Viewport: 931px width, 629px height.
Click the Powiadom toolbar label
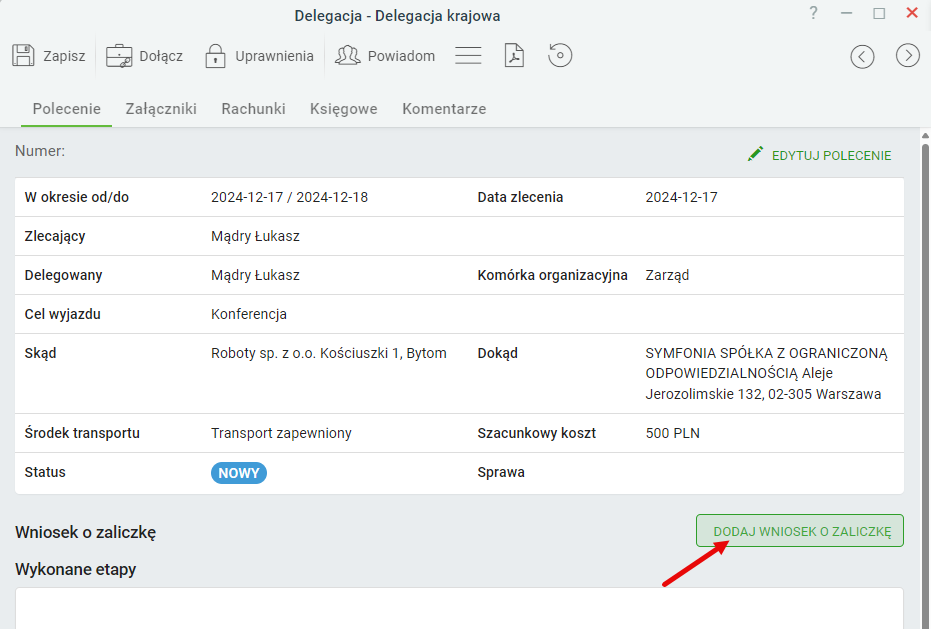click(401, 56)
